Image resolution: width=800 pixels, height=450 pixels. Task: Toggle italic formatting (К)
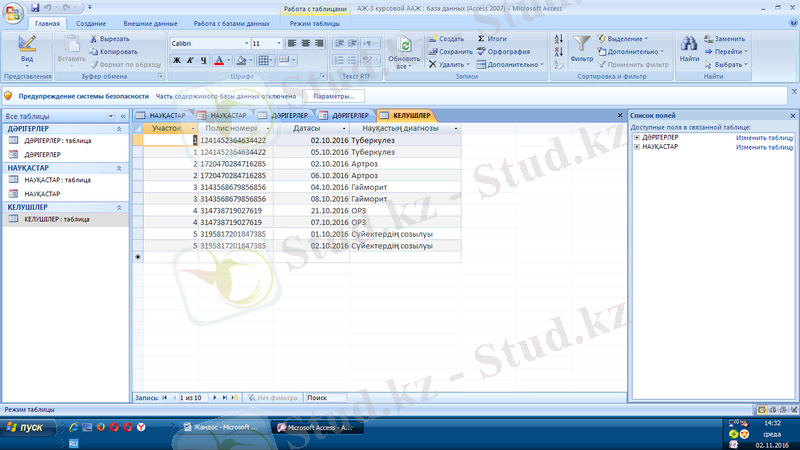(190, 61)
